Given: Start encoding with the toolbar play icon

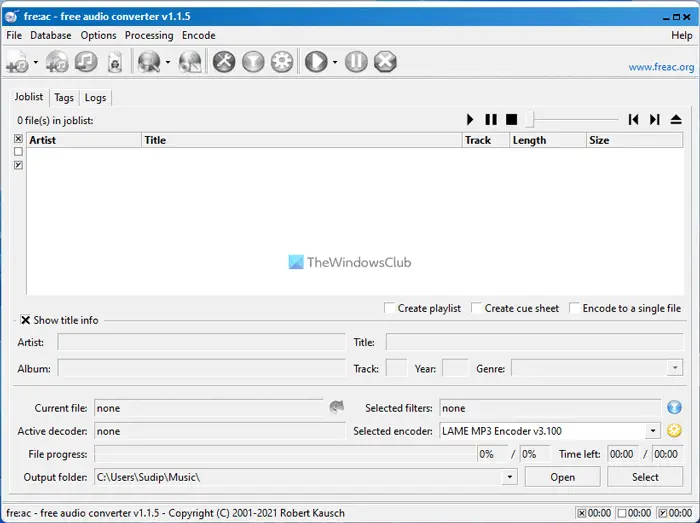Looking at the screenshot, I should 316,62.
